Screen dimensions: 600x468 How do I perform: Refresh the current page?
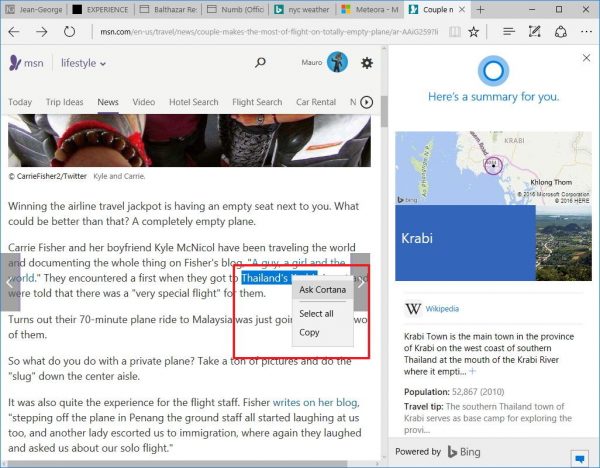point(69,32)
